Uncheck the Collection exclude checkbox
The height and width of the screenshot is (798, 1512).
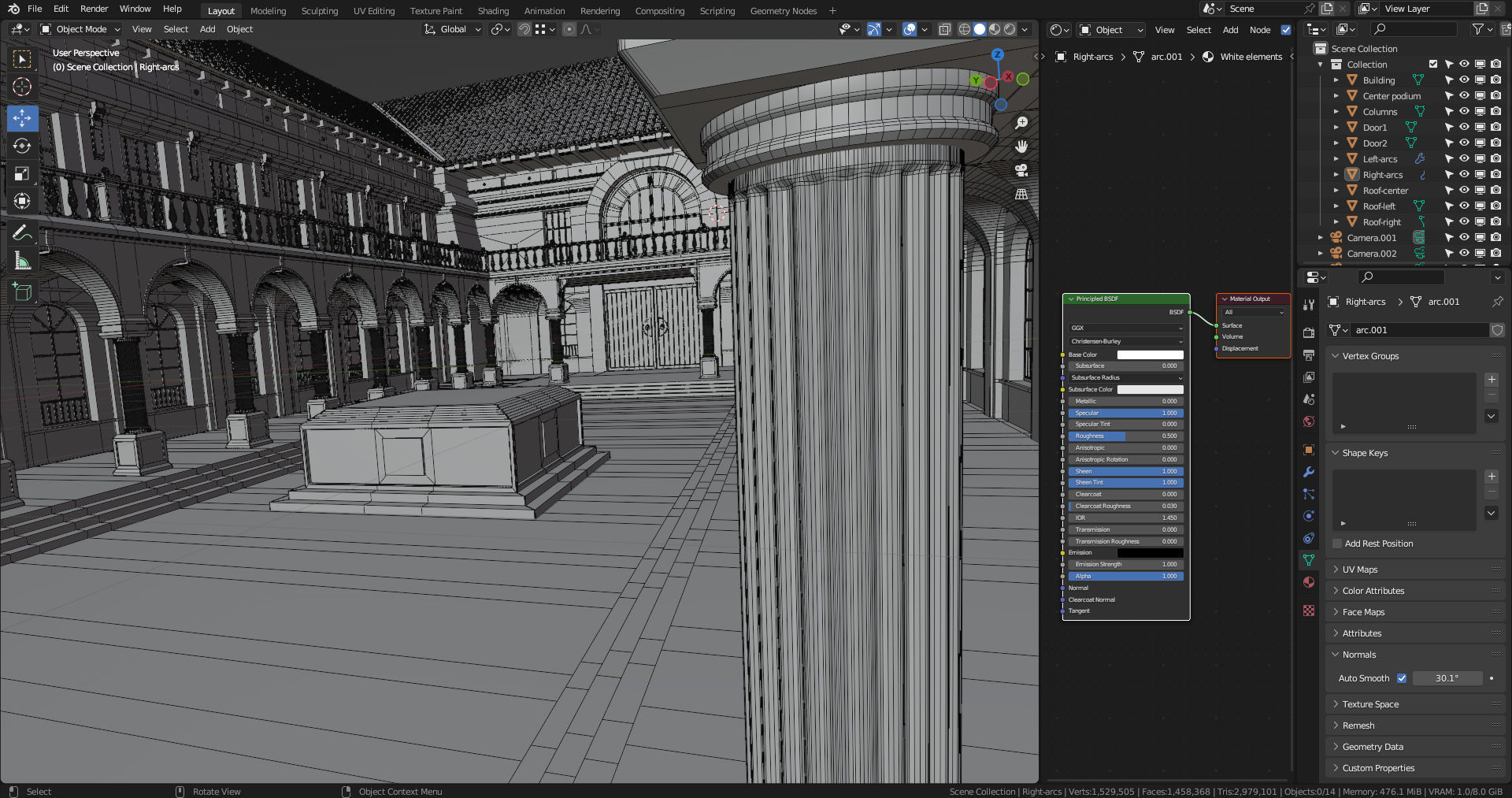pos(1433,65)
